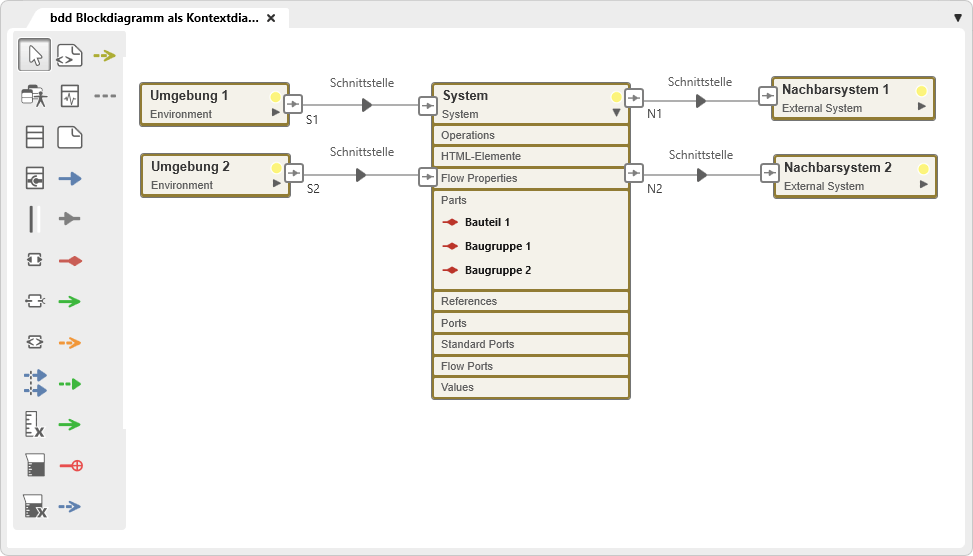Close the bdd Blockdiagramm tab
The width and height of the screenshot is (973, 556).
pos(271,18)
